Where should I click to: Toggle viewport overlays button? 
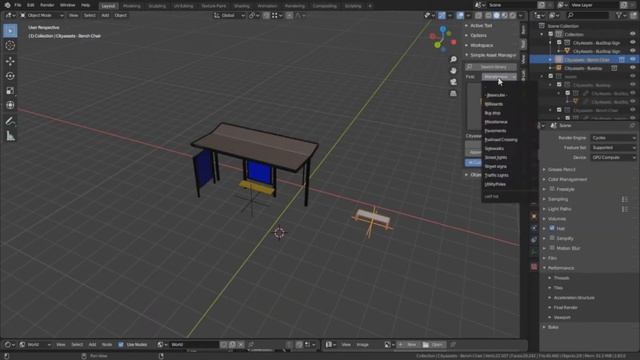point(460,16)
